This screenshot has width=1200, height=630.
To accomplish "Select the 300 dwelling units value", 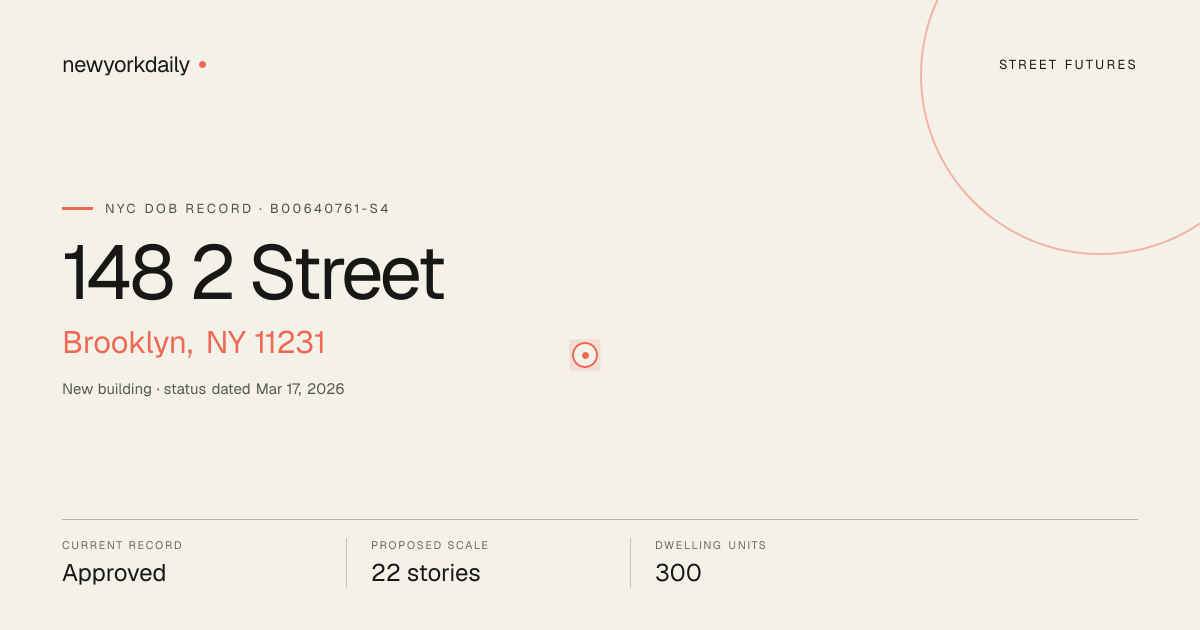I will [x=678, y=573].
